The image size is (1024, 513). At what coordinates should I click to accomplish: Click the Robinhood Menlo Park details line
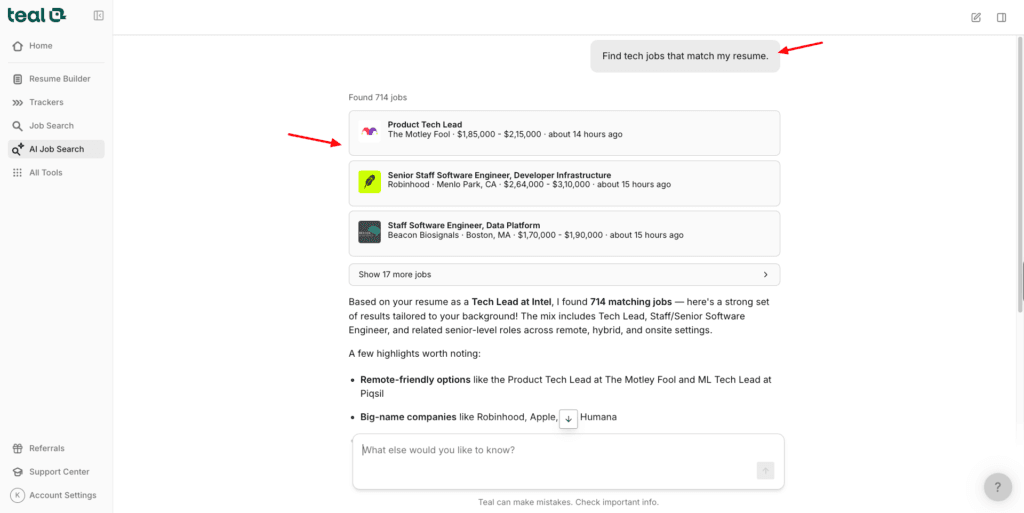click(x=529, y=185)
